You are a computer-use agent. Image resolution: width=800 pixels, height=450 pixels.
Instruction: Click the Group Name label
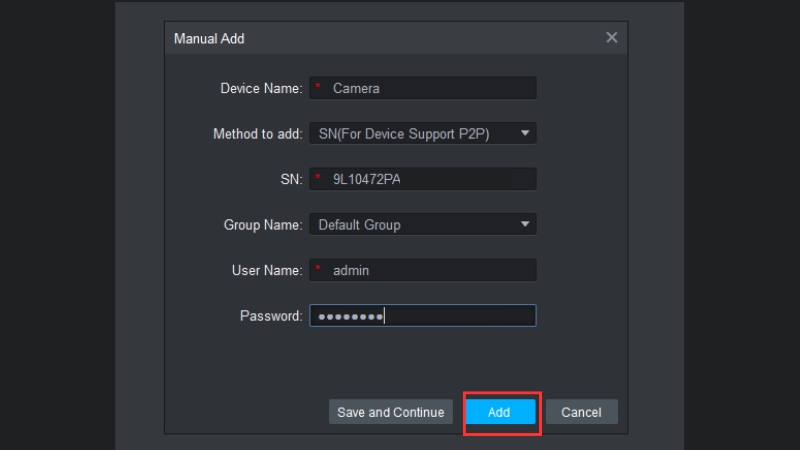coord(262,225)
